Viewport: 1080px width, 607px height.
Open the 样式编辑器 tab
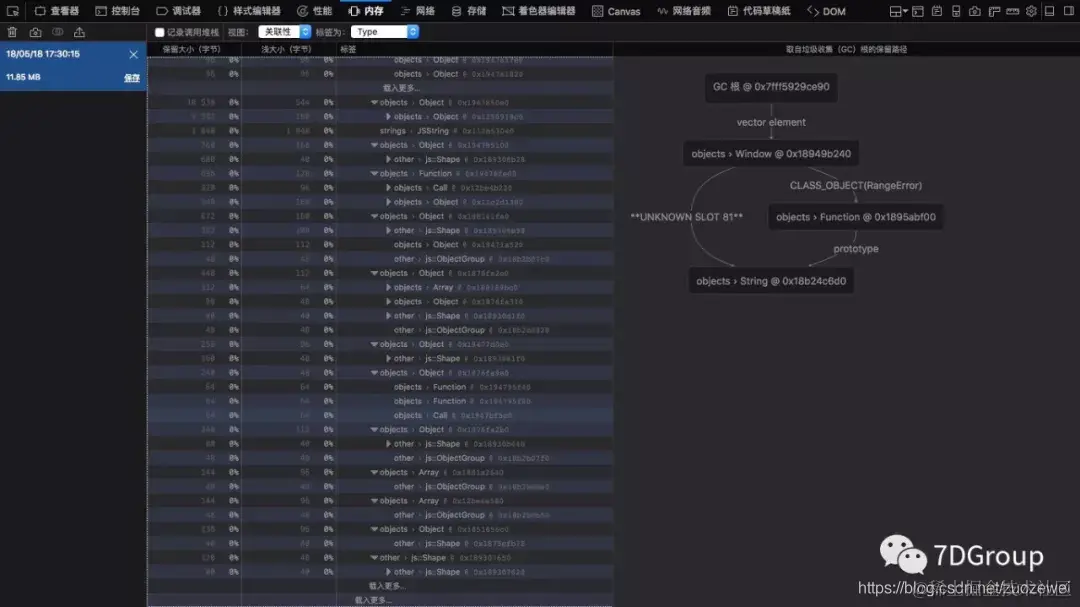249,11
